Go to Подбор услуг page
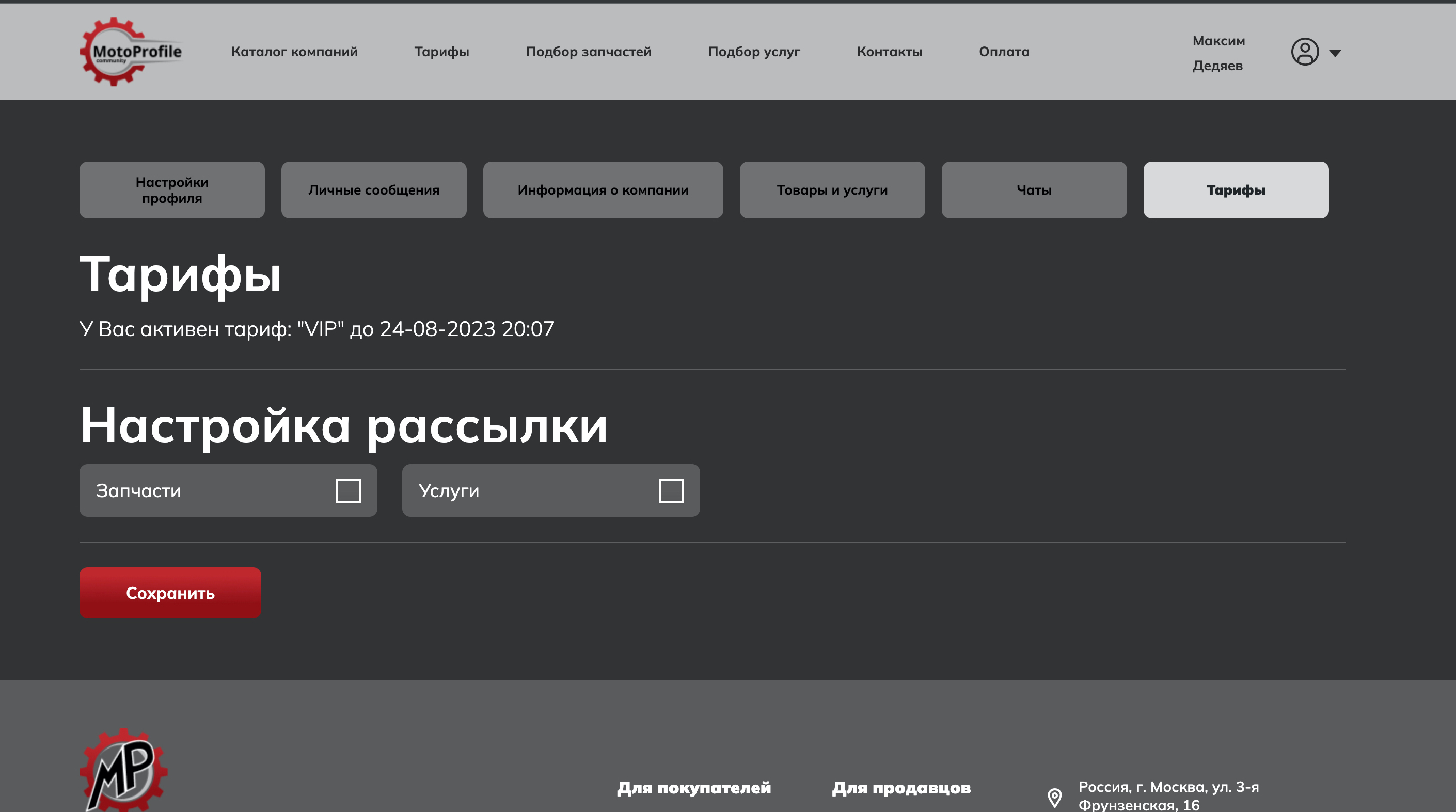 [x=754, y=52]
